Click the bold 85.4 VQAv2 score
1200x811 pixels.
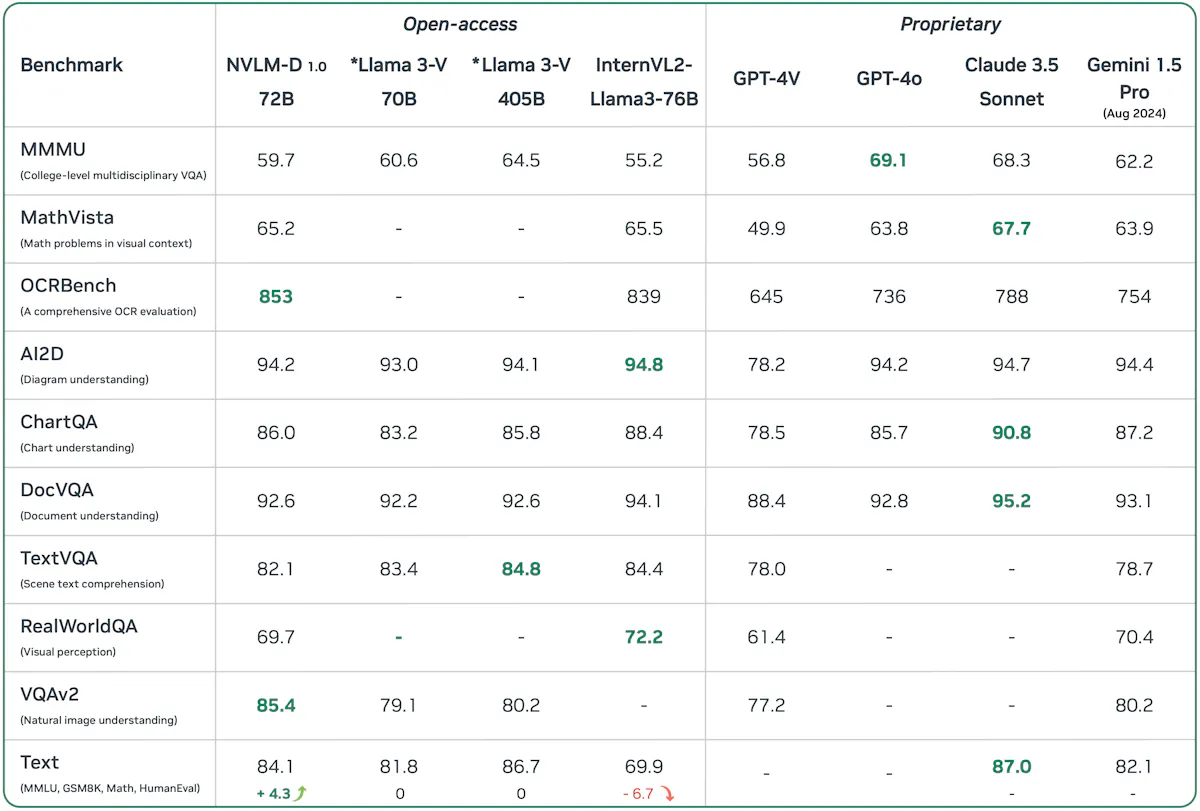(x=276, y=704)
